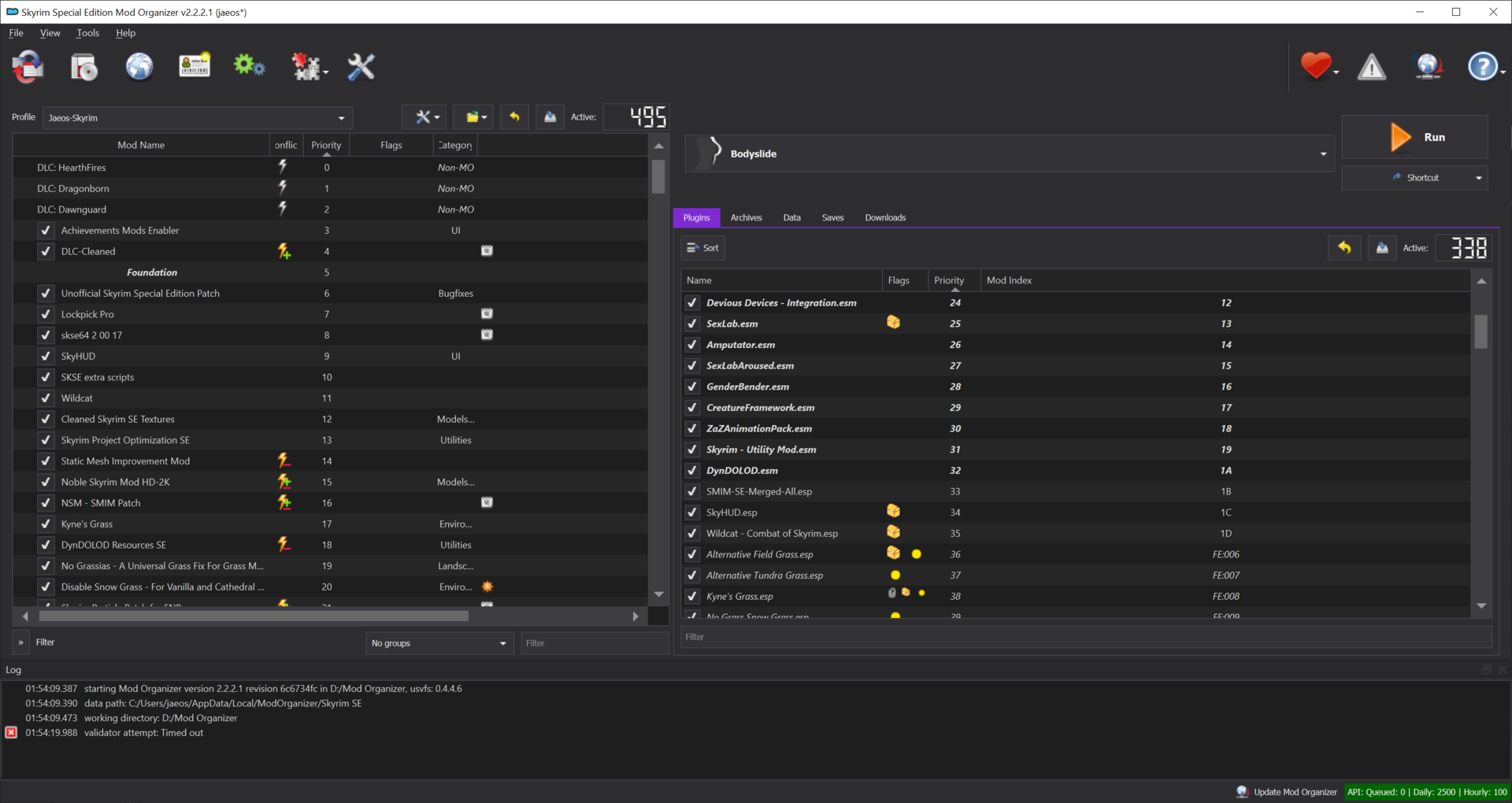
Task: Click the Category column header in the mod list
Action: 455,145
